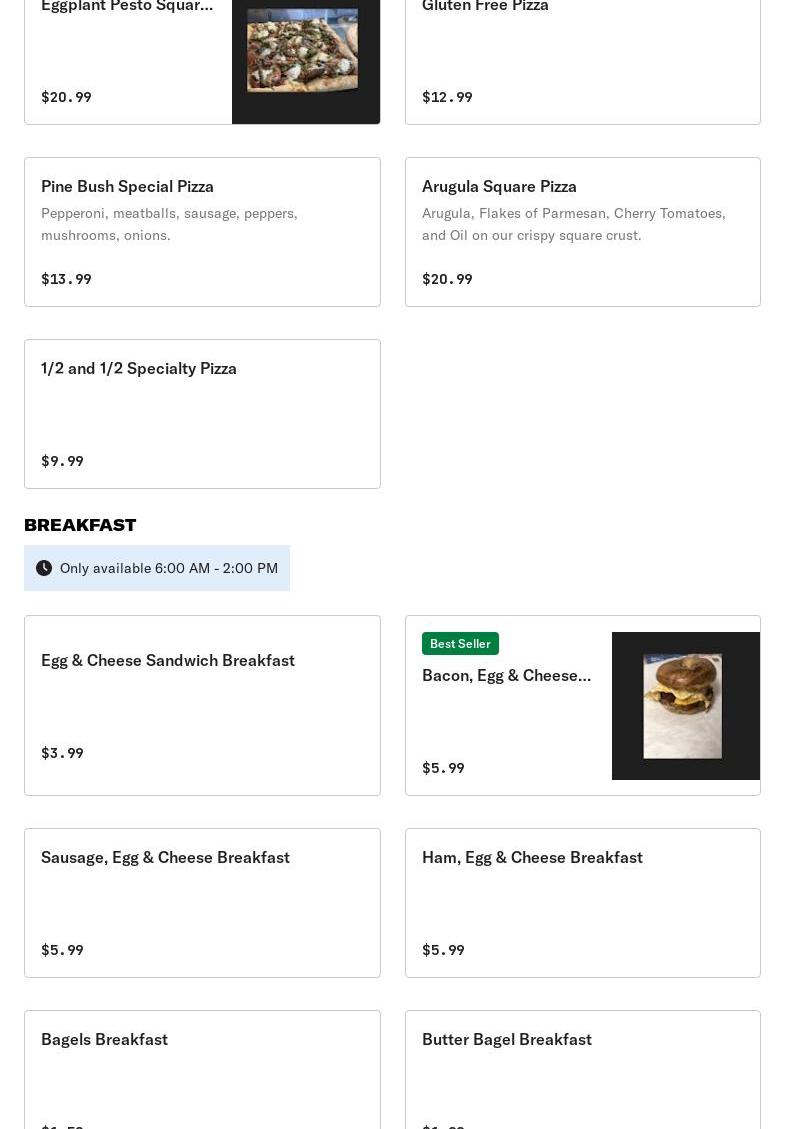The width and height of the screenshot is (785, 1129).
Task: Open Ham, Egg & Cheese Breakfast item
Action: tap(583, 903)
